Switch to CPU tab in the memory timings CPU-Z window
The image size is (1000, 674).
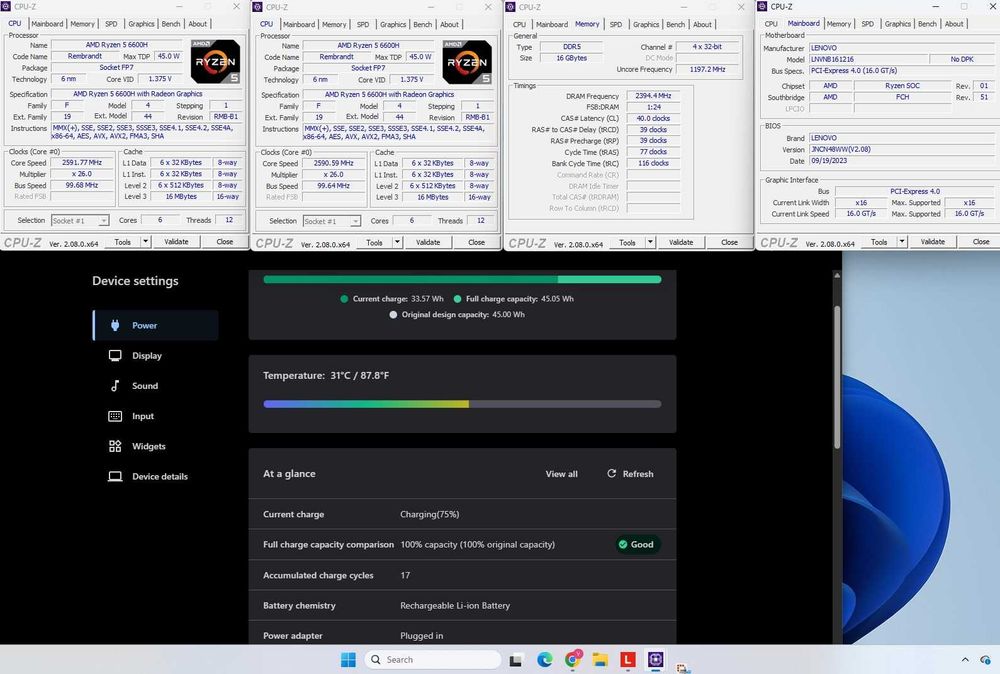pos(520,24)
